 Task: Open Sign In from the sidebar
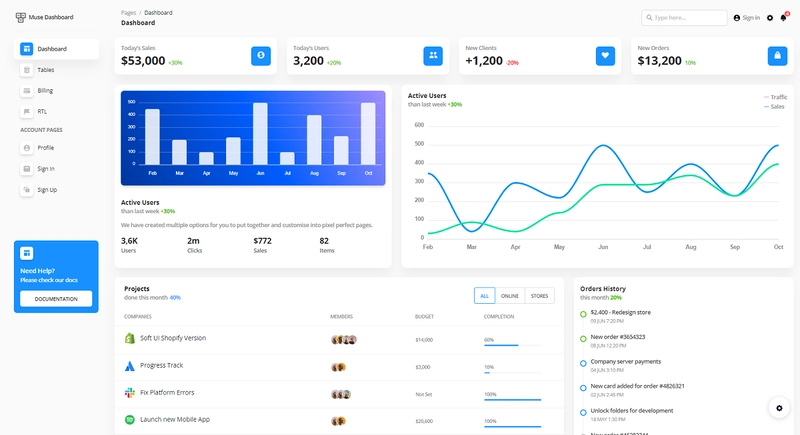click(56, 169)
